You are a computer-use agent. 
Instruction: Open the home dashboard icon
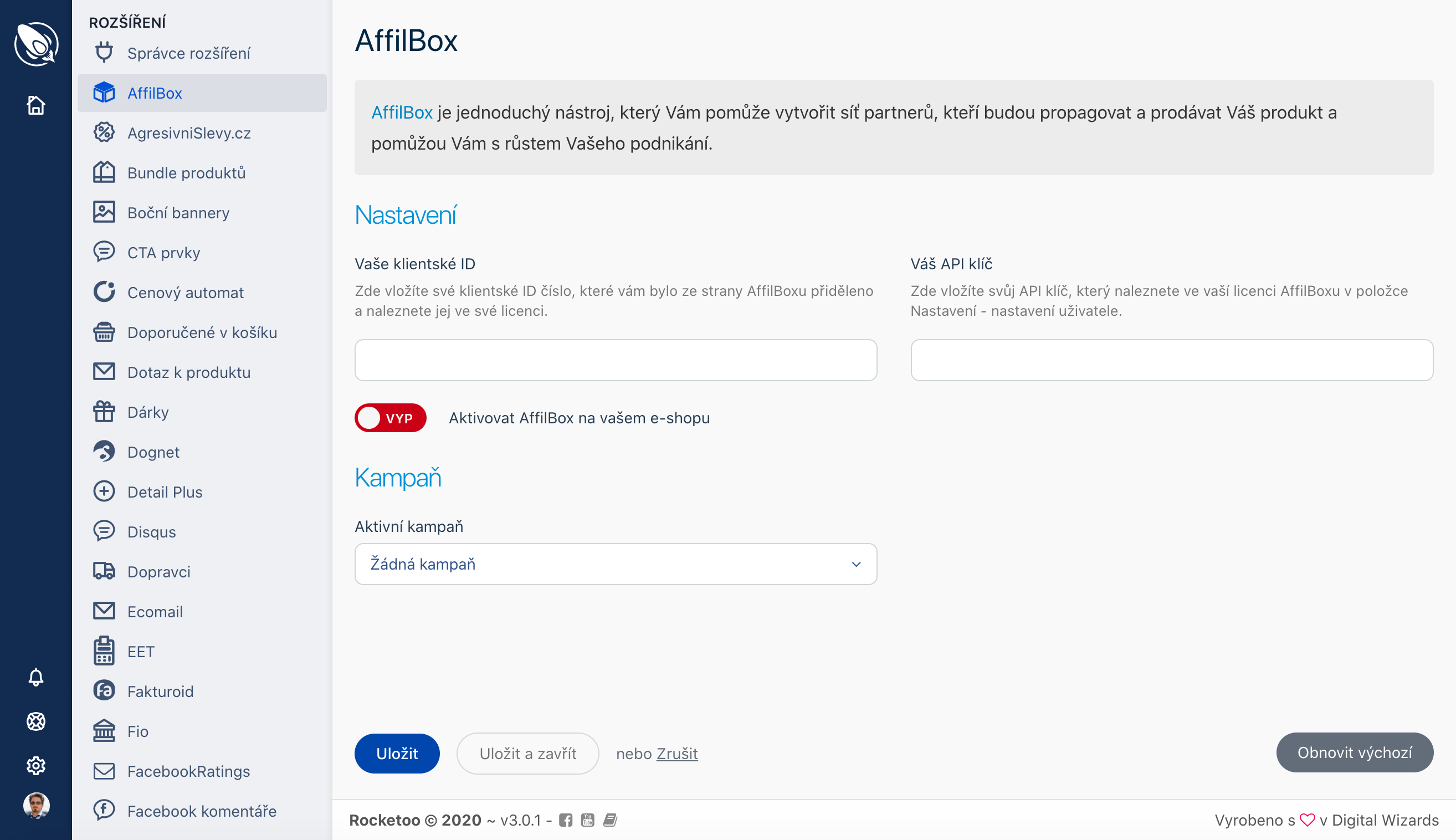(36, 105)
